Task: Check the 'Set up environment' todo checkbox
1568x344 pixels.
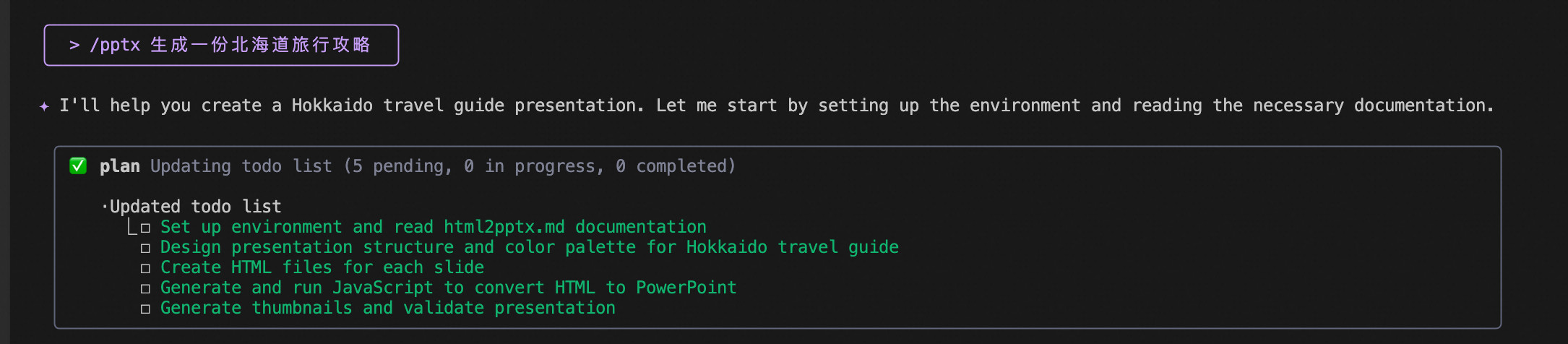Action: [x=145, y=228]
